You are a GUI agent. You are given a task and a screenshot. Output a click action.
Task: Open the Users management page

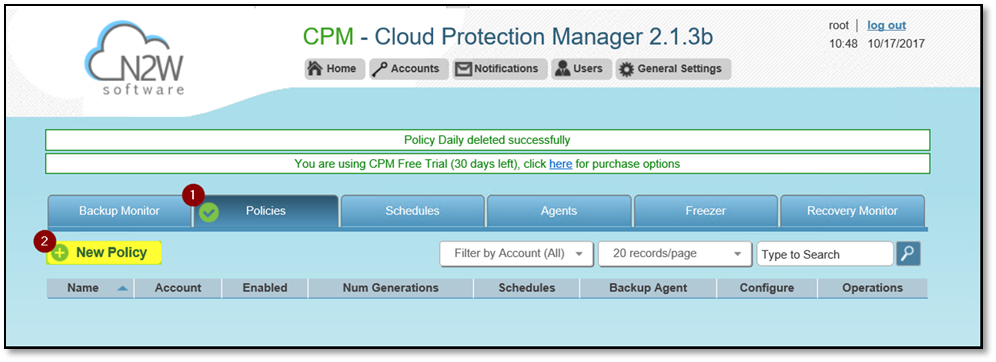pos(581,69)
